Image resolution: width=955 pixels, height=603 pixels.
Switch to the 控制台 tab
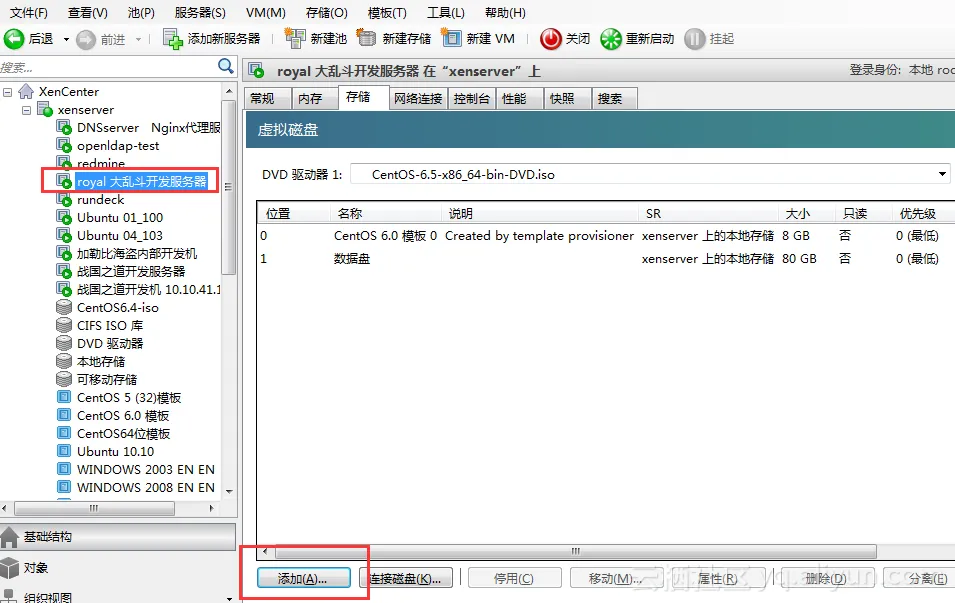(472, 98)
